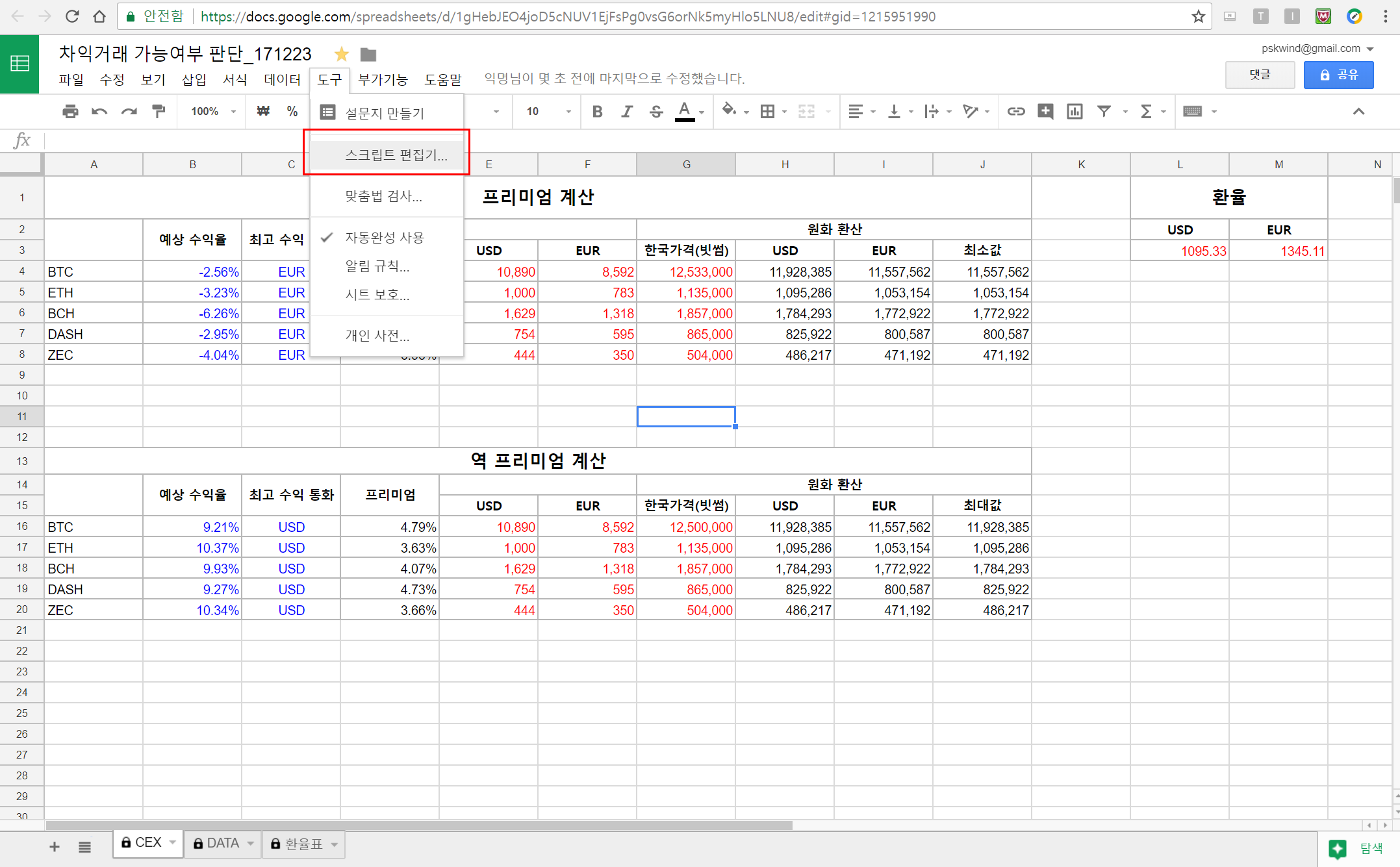Open the fill color picker
The height and width of the screenshot is (867, 1400).
(730, 110)
